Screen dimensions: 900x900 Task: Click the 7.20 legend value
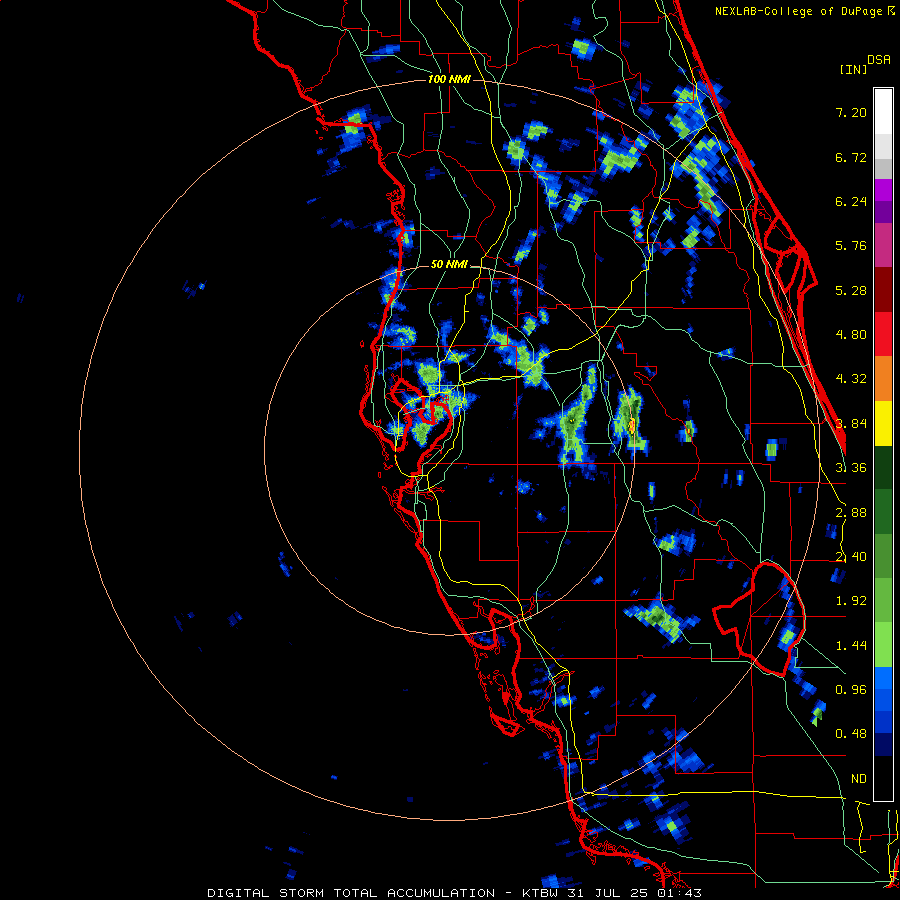[x=851, y=112]
